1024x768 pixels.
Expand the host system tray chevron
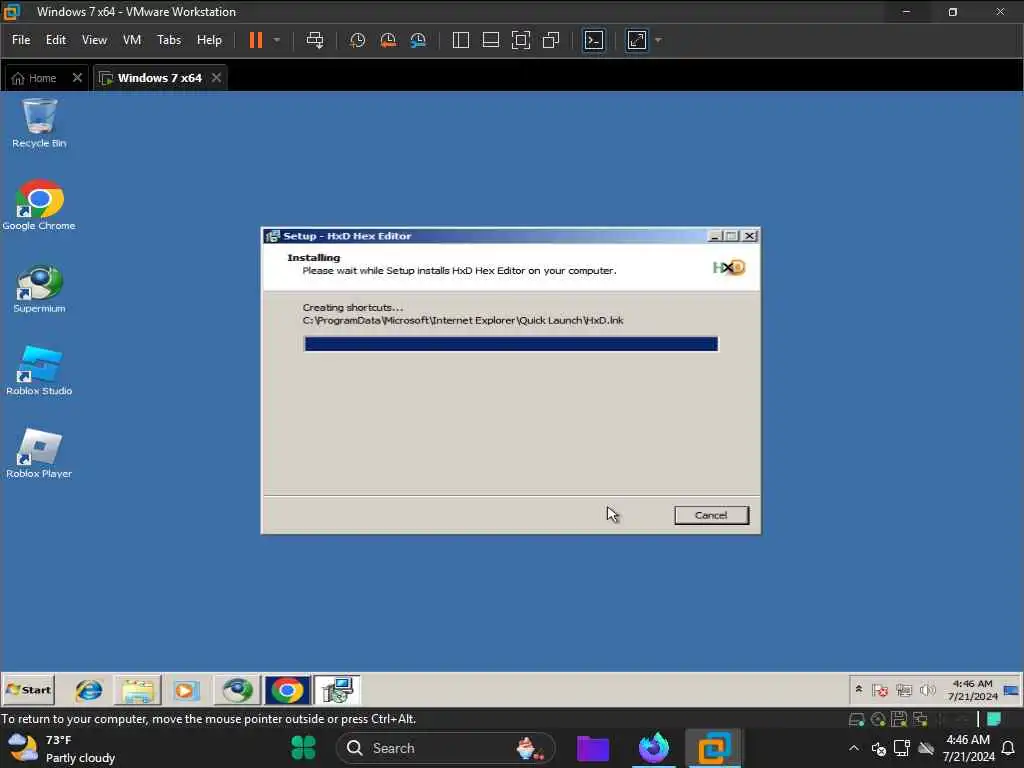point(854,748)
